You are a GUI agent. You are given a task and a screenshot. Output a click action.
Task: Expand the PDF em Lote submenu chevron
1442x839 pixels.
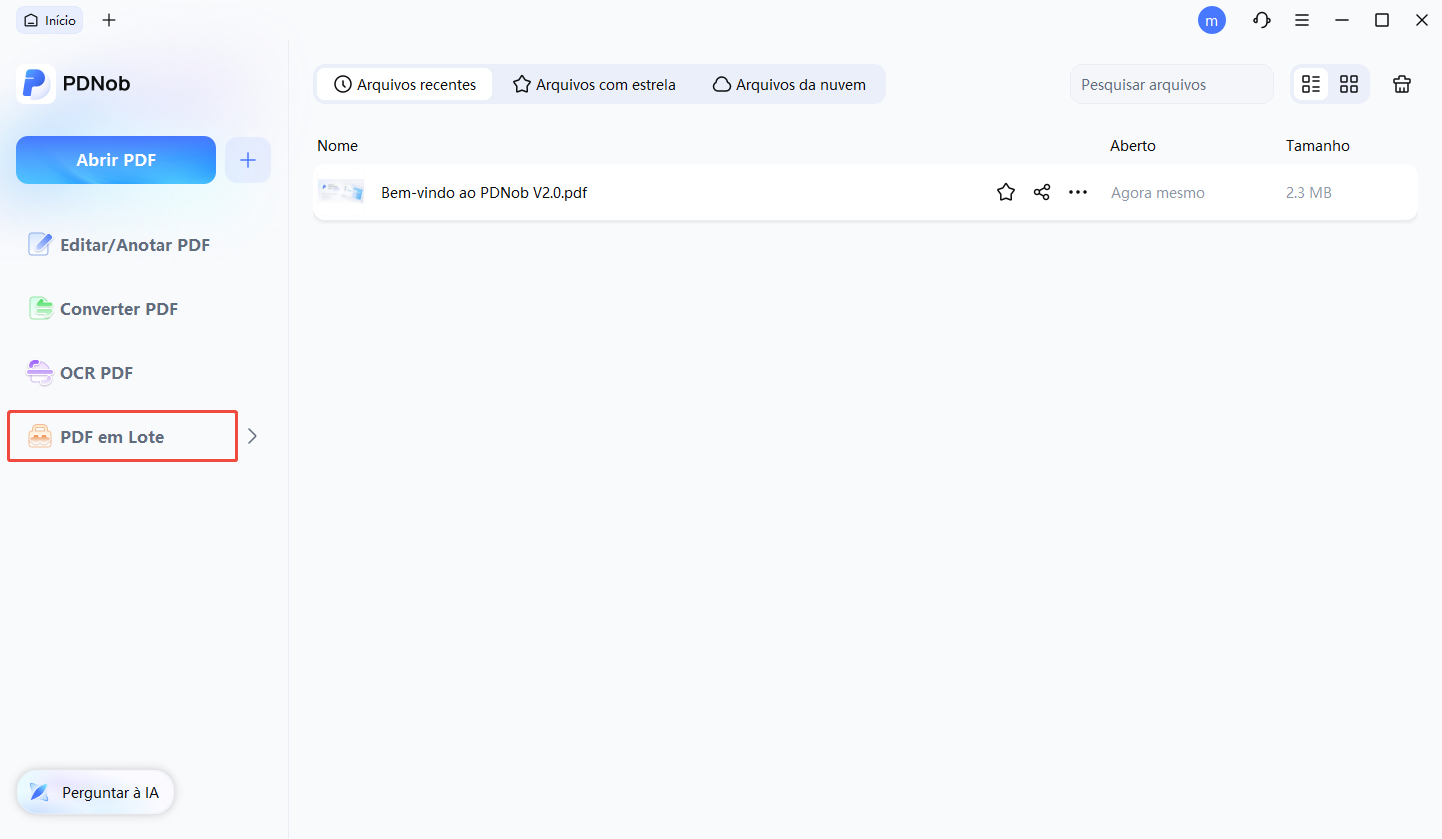click(252, 436)
